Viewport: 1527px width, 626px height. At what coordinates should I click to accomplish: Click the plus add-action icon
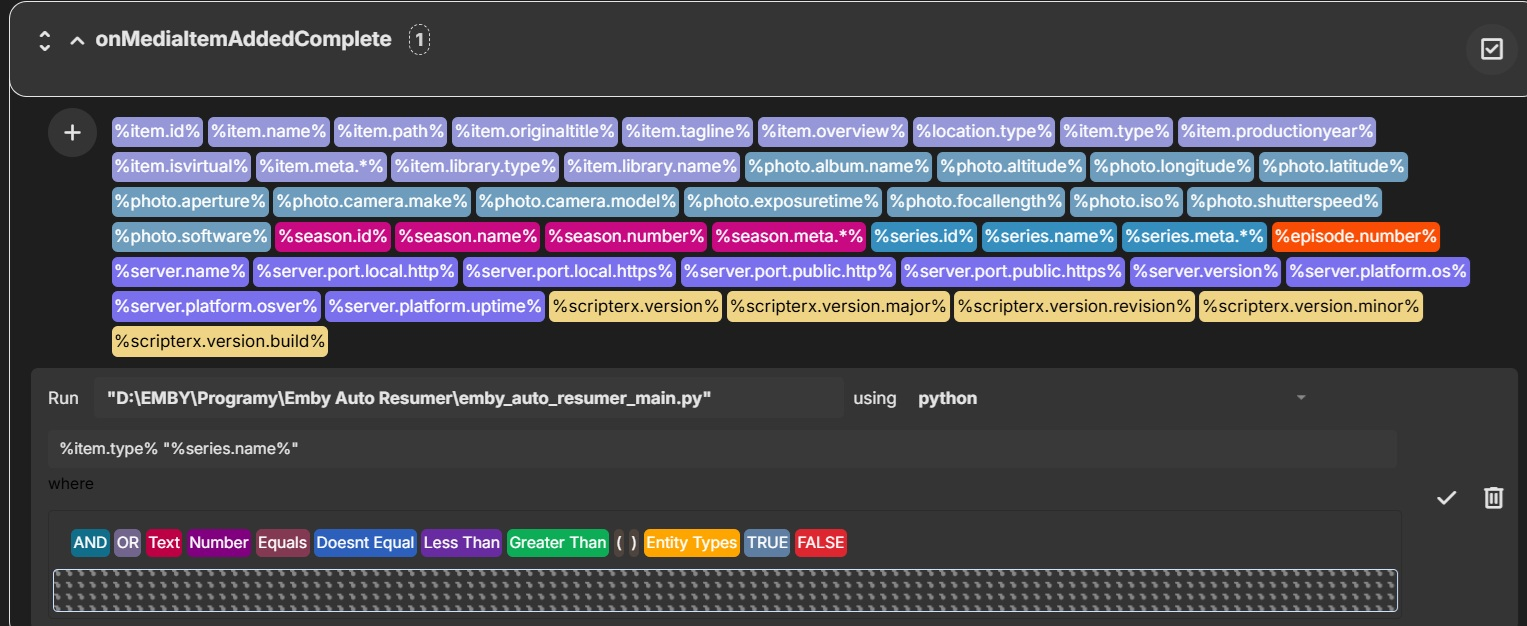tap(72, 133)
